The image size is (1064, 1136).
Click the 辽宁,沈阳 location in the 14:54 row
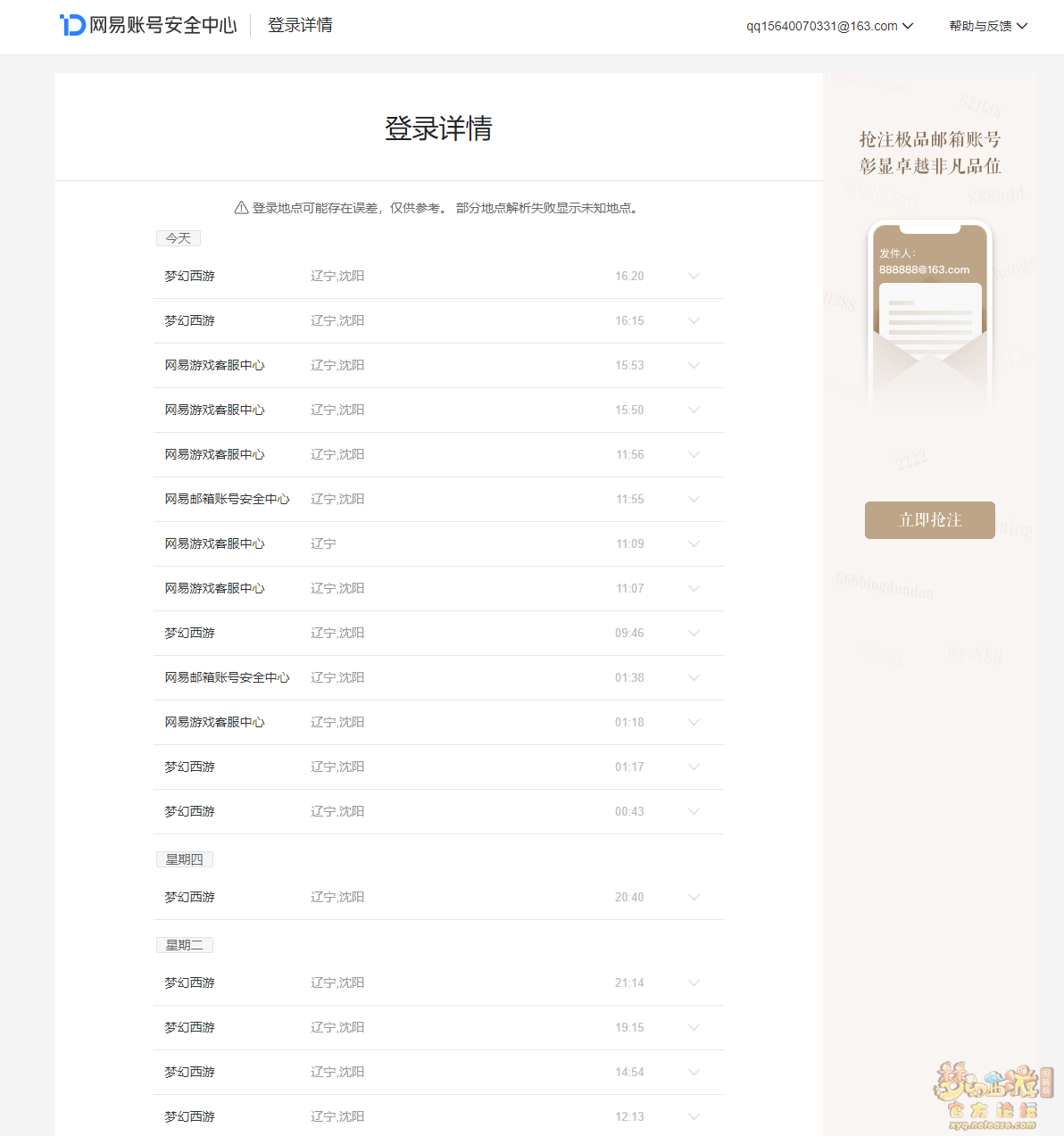[337, 1073]
